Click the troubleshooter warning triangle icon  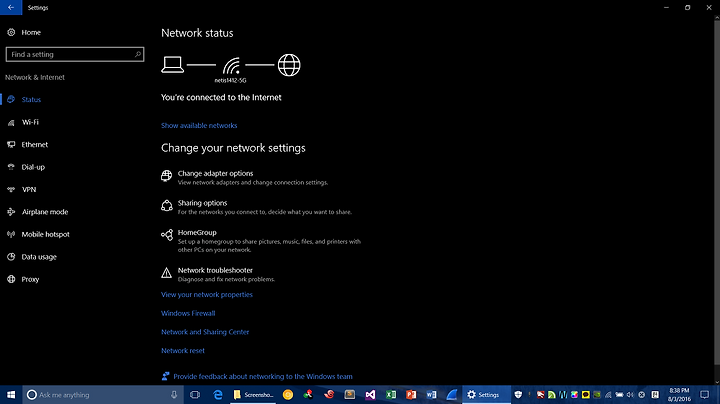[x=166, y=273]
